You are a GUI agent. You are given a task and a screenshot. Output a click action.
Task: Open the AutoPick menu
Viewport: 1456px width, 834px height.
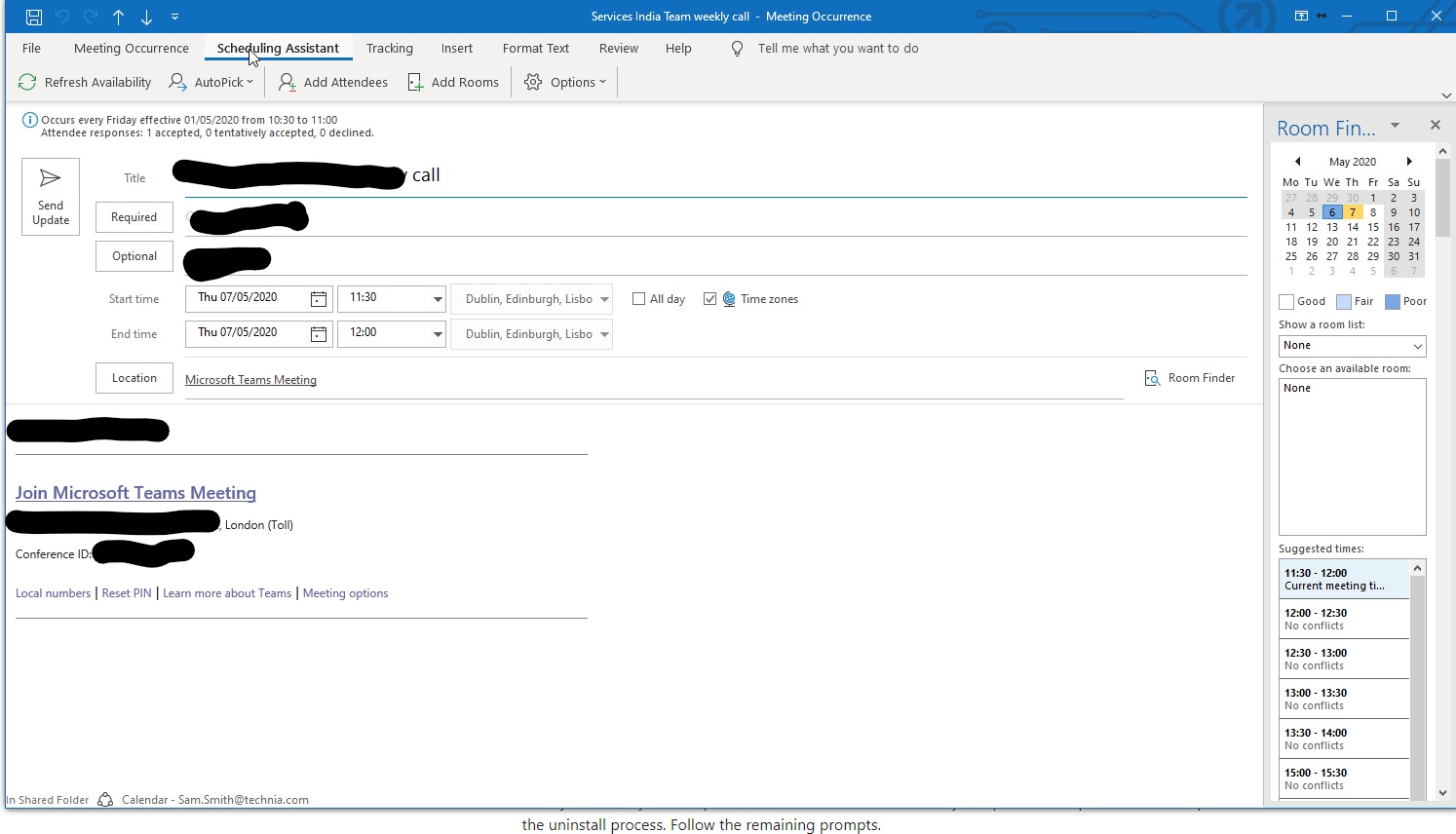[211, 83]
